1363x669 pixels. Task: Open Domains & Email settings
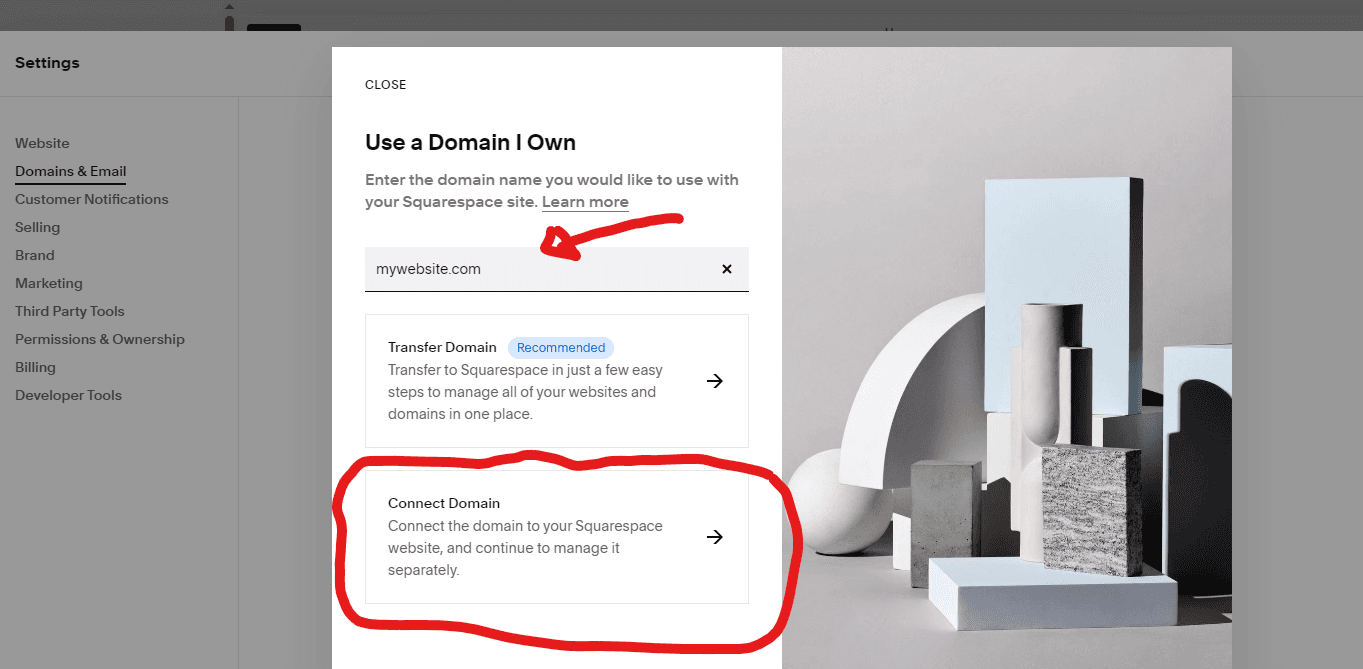pyautogui.click(x=70, y=171)
